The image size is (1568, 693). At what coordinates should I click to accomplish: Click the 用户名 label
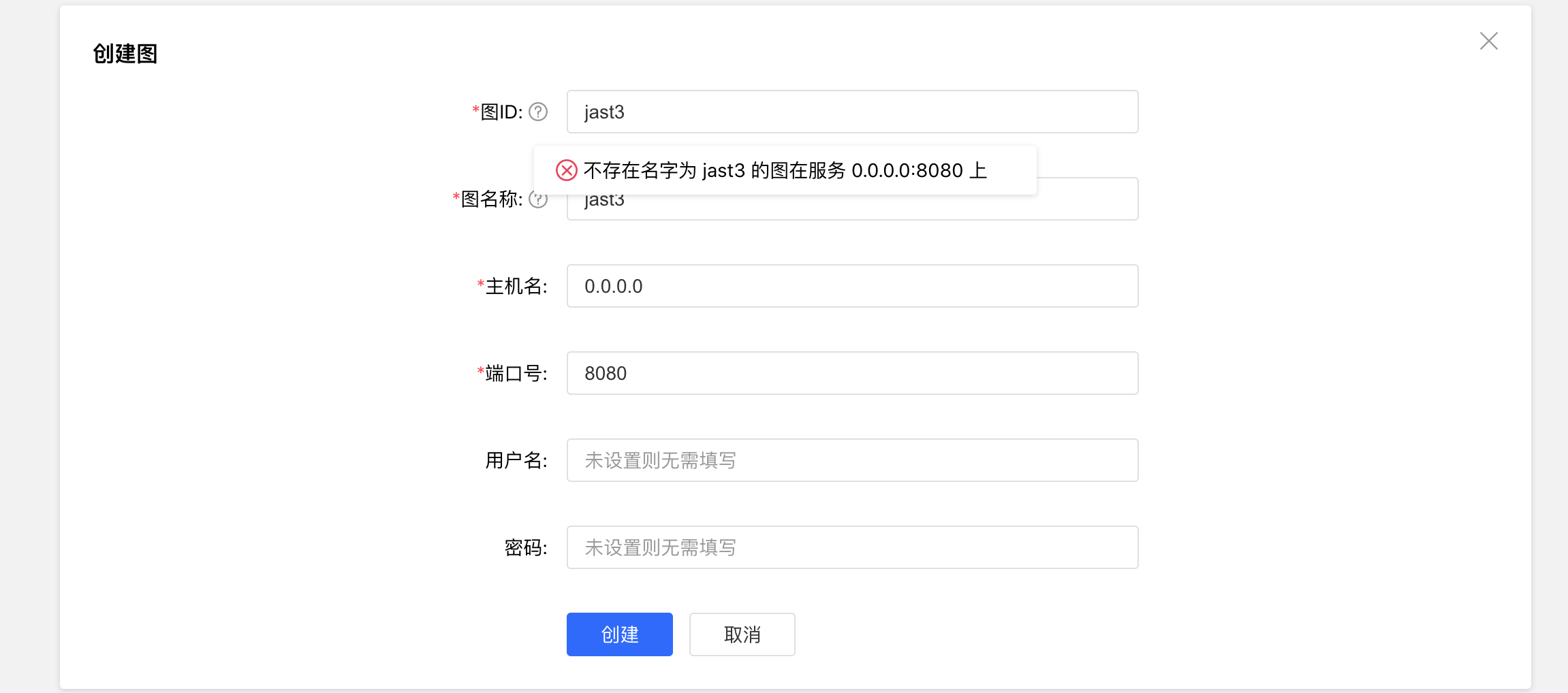516,460
